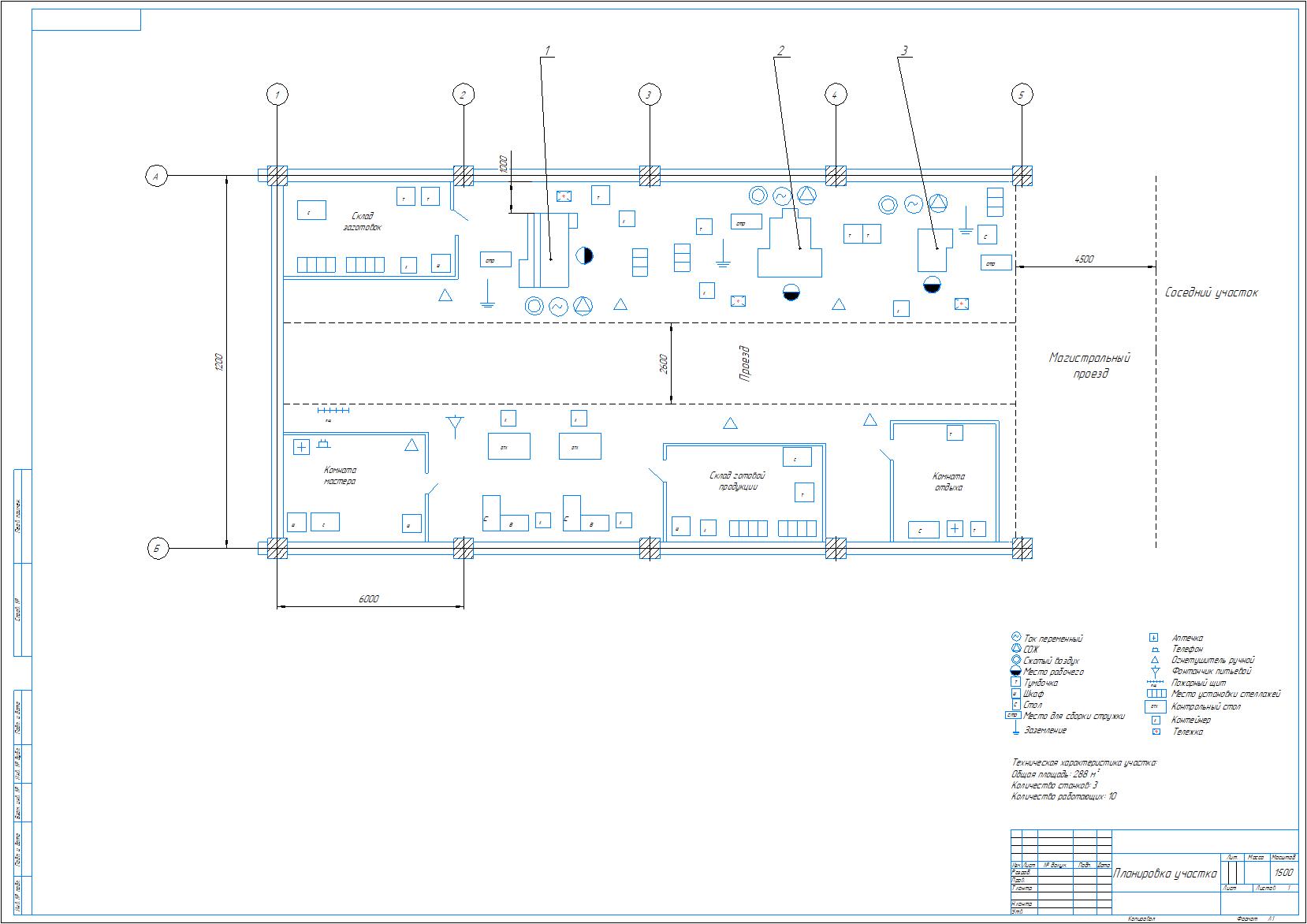1307x924 pixels.
Task: Click the Склад заготовок room label
Action: click(x=363, y=222)
